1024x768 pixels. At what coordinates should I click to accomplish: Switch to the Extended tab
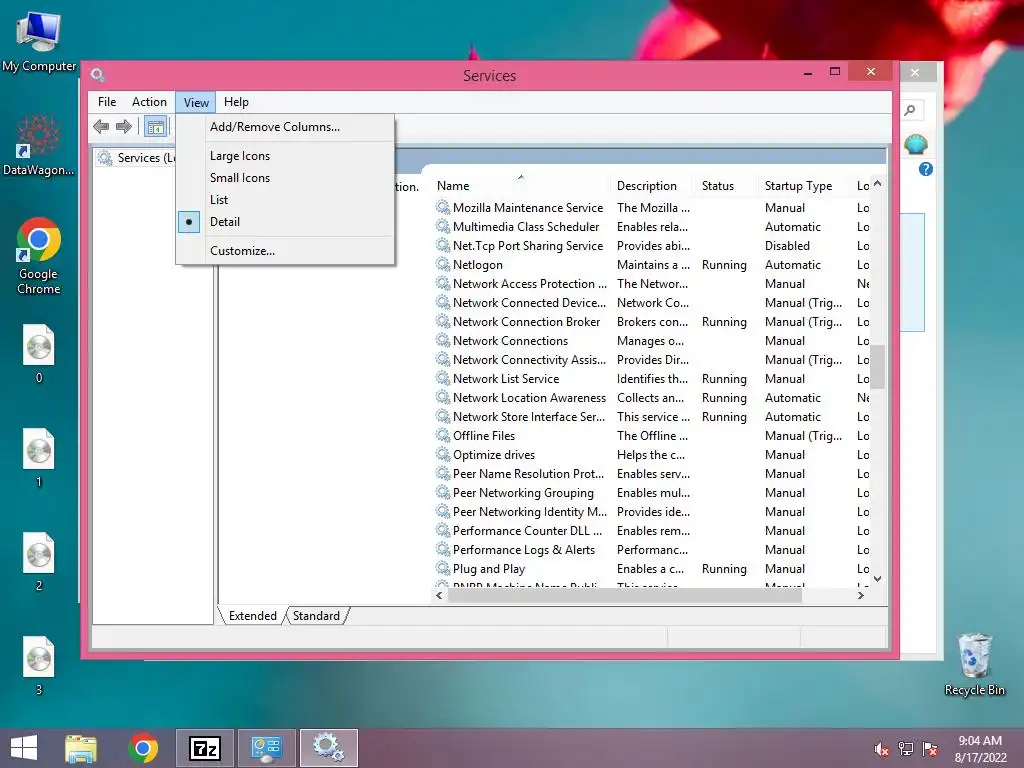253,616
